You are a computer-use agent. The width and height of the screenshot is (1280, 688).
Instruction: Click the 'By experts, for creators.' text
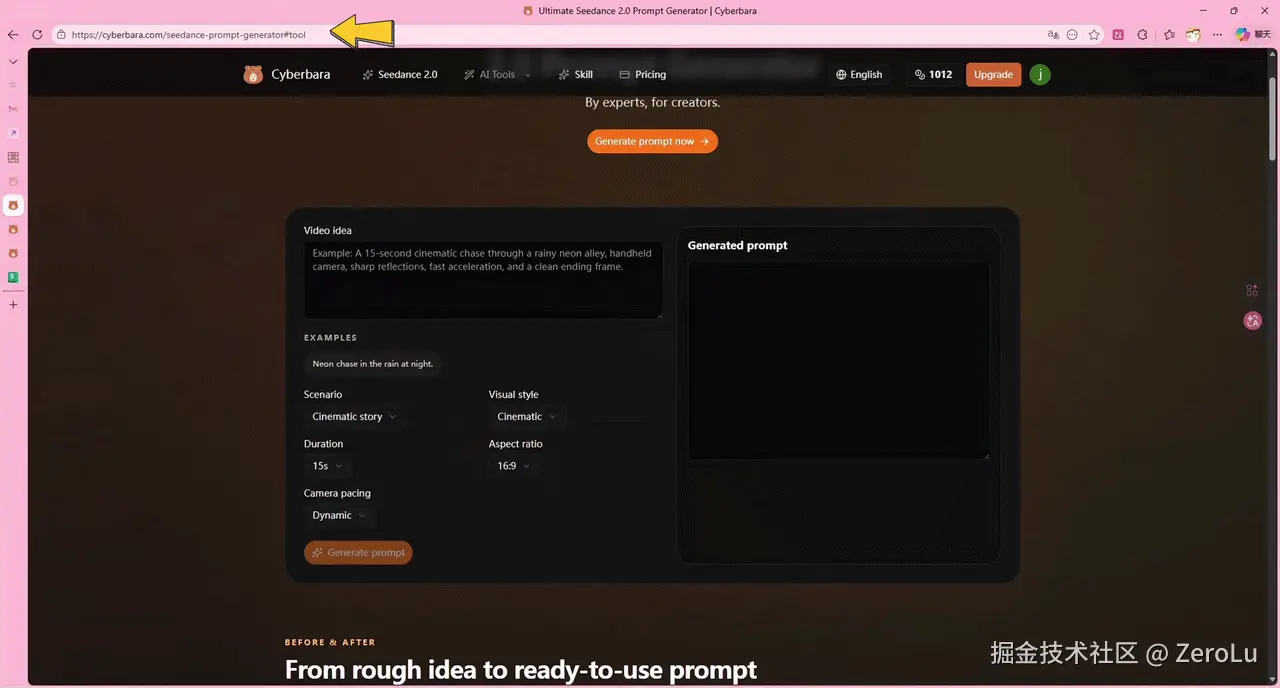pos(652,102)
